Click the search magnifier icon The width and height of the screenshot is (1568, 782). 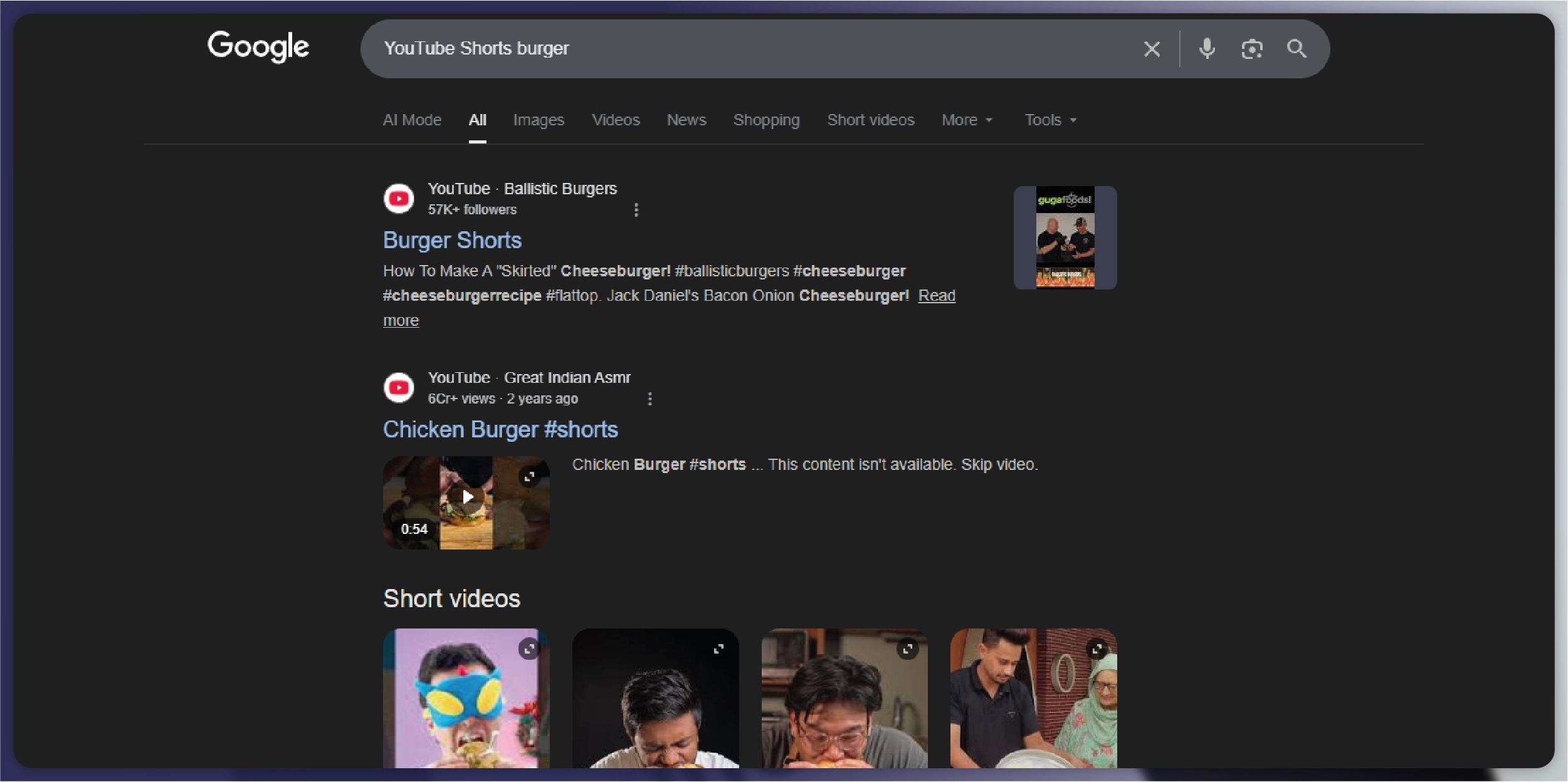1297,48
